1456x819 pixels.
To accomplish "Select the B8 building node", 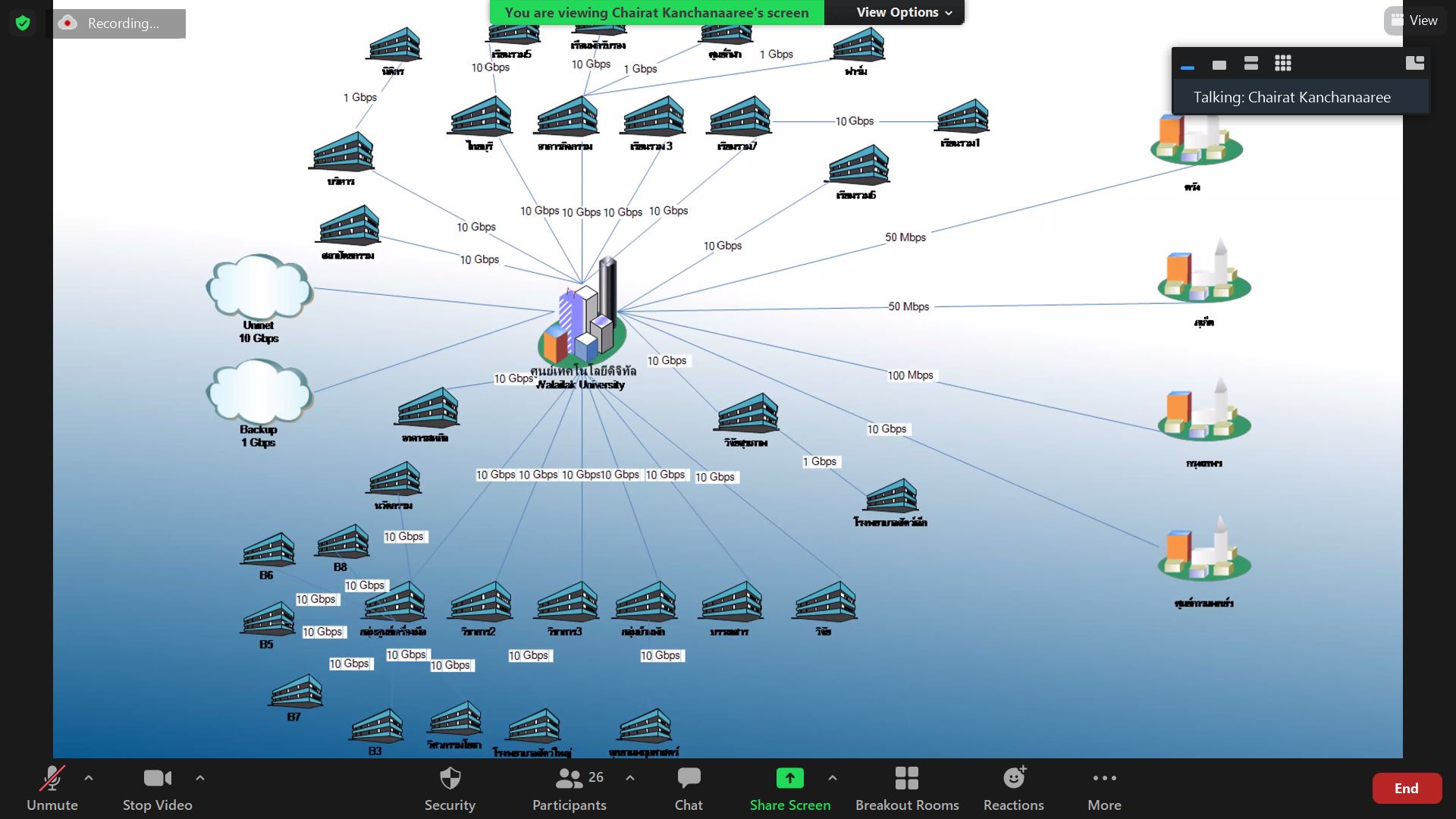I will [342, 541].
